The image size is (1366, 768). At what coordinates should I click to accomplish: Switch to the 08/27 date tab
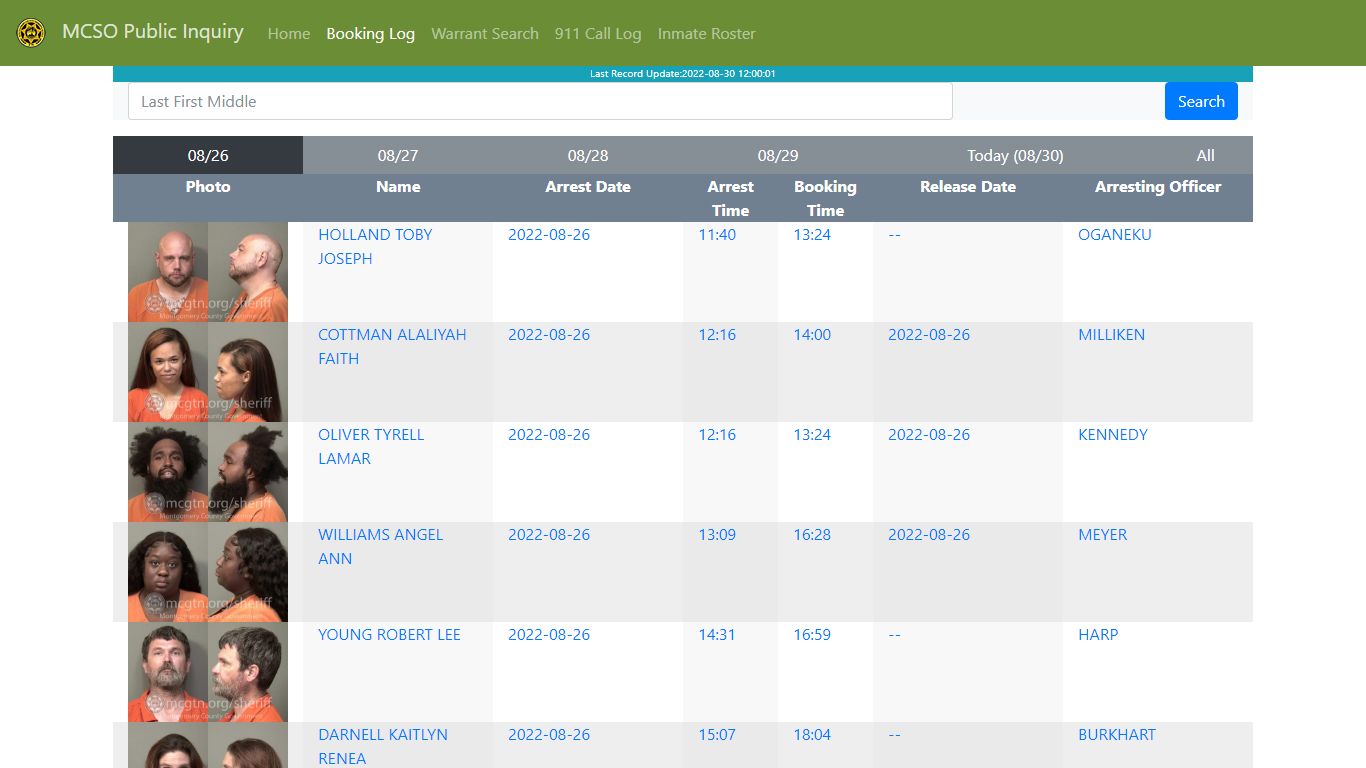398,155
